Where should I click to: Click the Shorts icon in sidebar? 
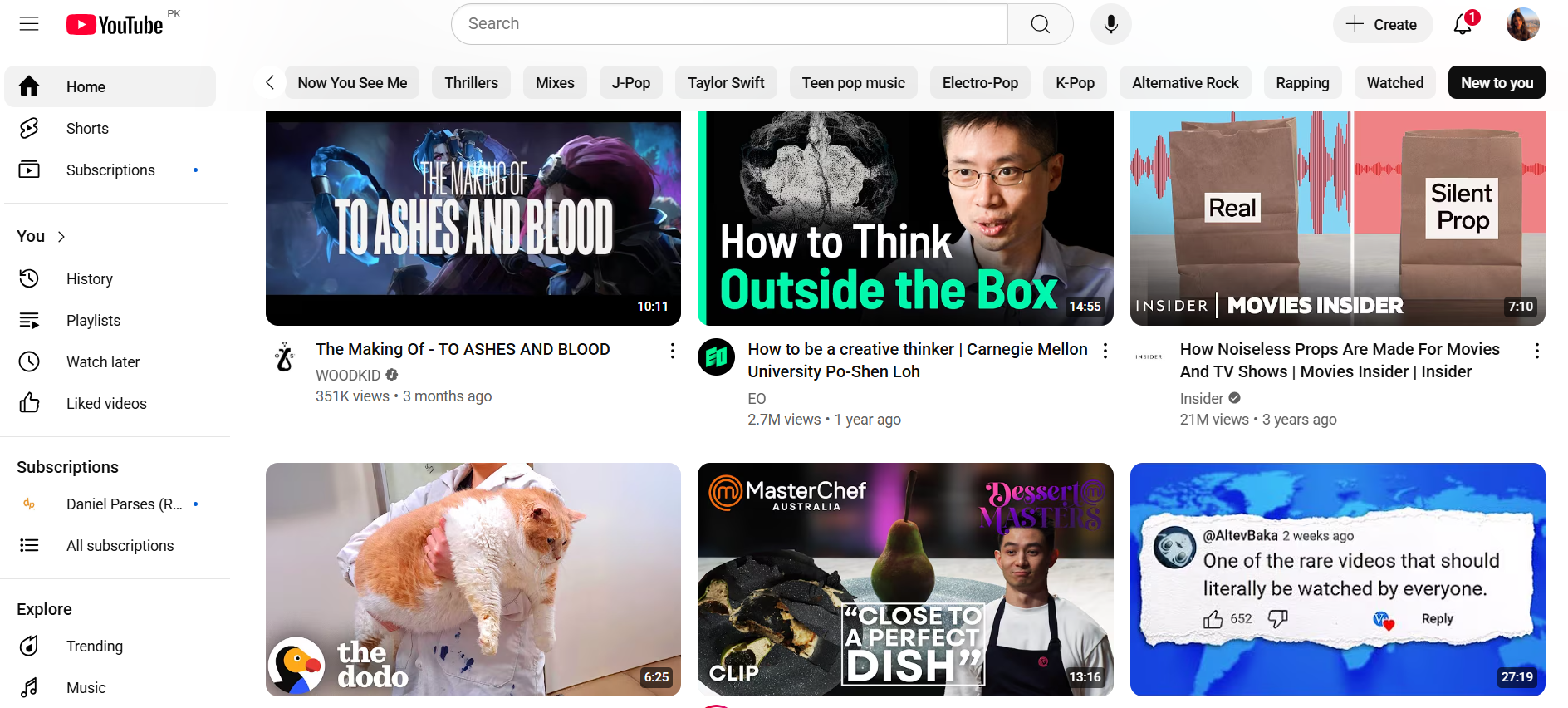29,128
